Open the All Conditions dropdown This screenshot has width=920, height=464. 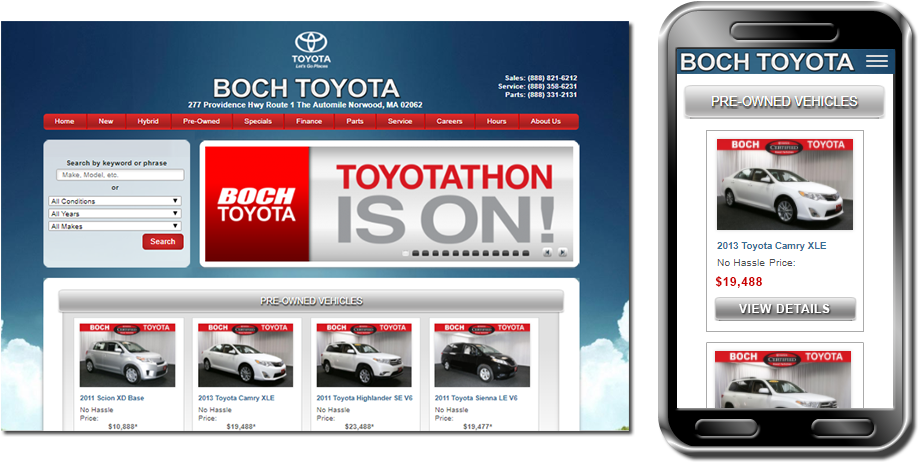pyautogui.click(x=115, y=201)
